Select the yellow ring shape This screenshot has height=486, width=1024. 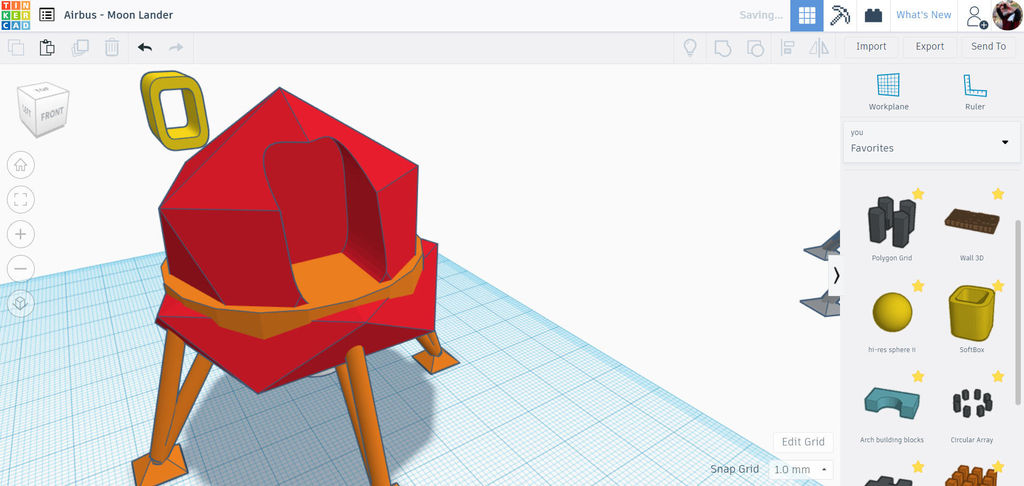tap(174, 108)
